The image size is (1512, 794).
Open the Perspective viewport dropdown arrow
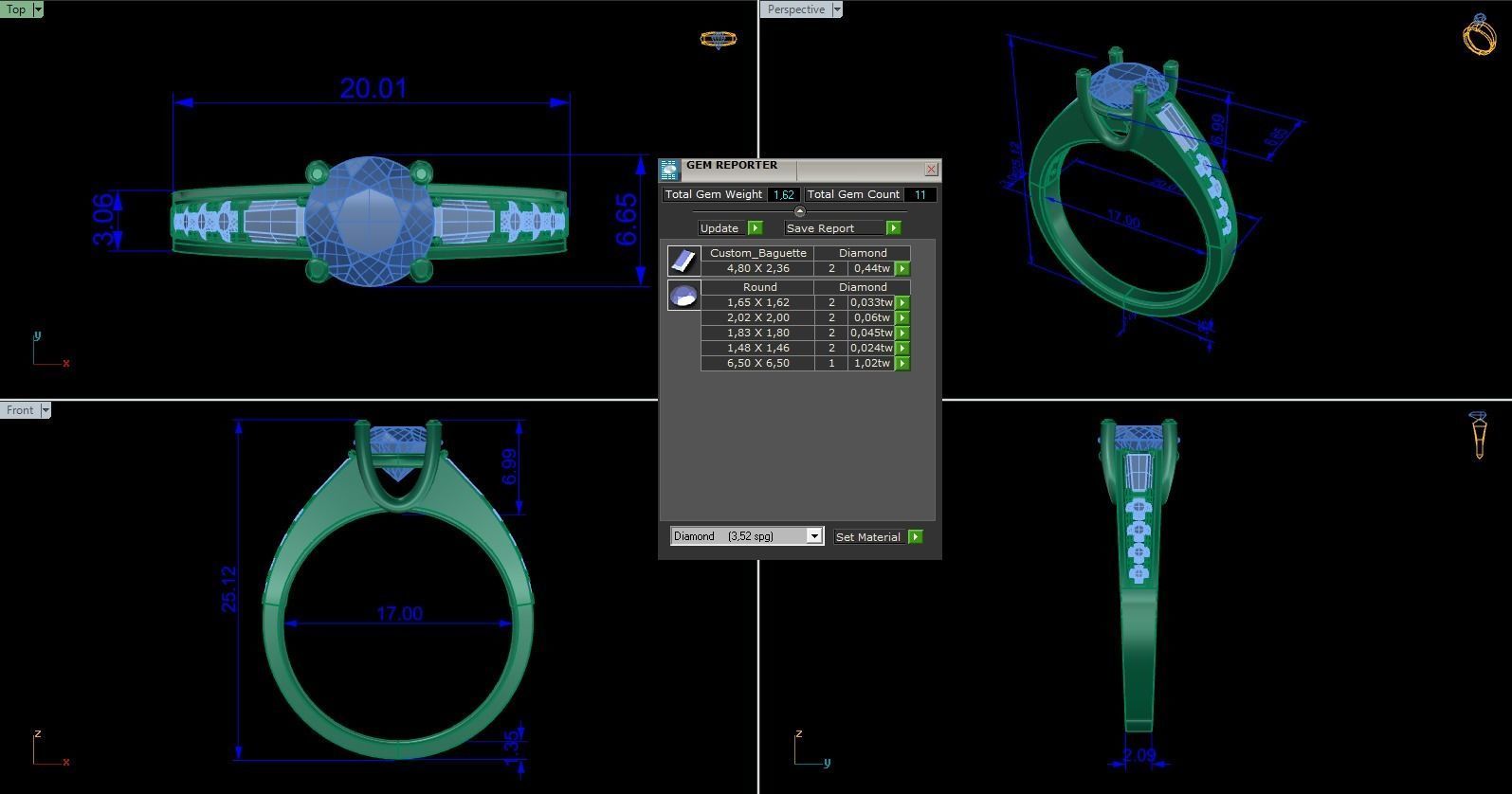point(837,9)
